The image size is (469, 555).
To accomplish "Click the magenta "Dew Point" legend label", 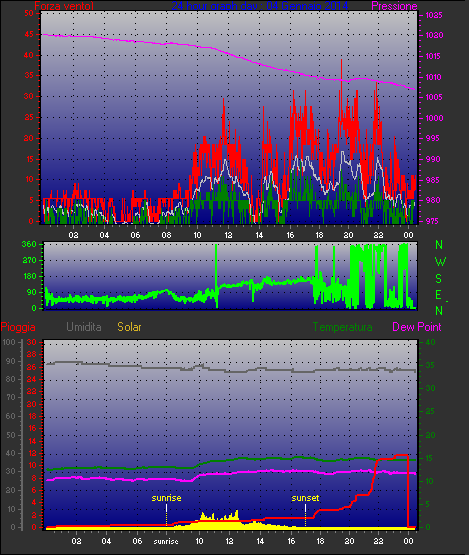I will pos(417,327).
